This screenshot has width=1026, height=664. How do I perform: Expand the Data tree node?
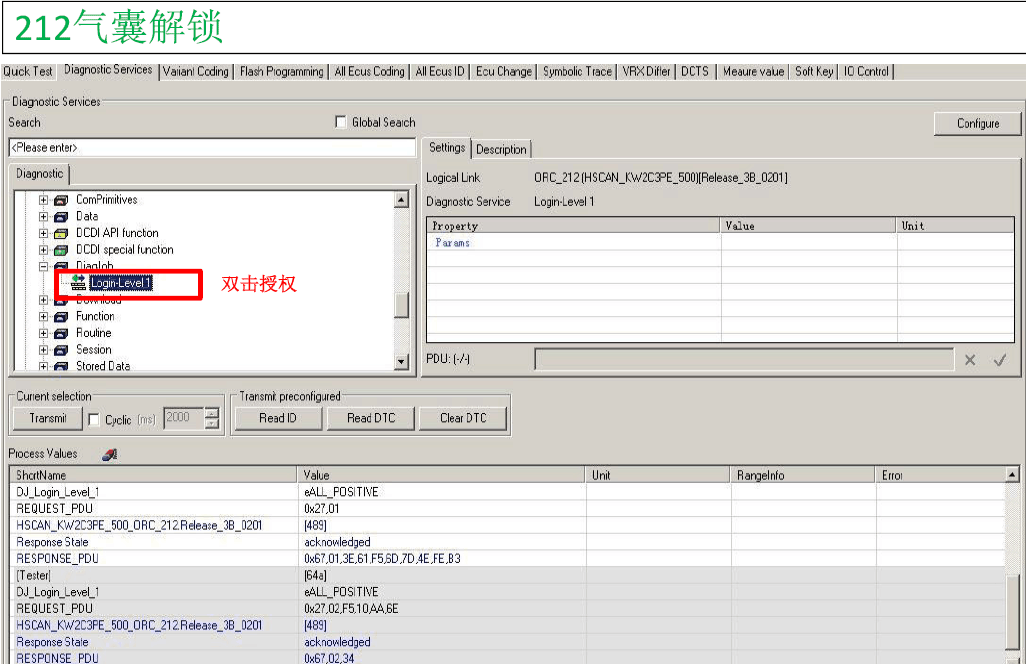(43, 216)
